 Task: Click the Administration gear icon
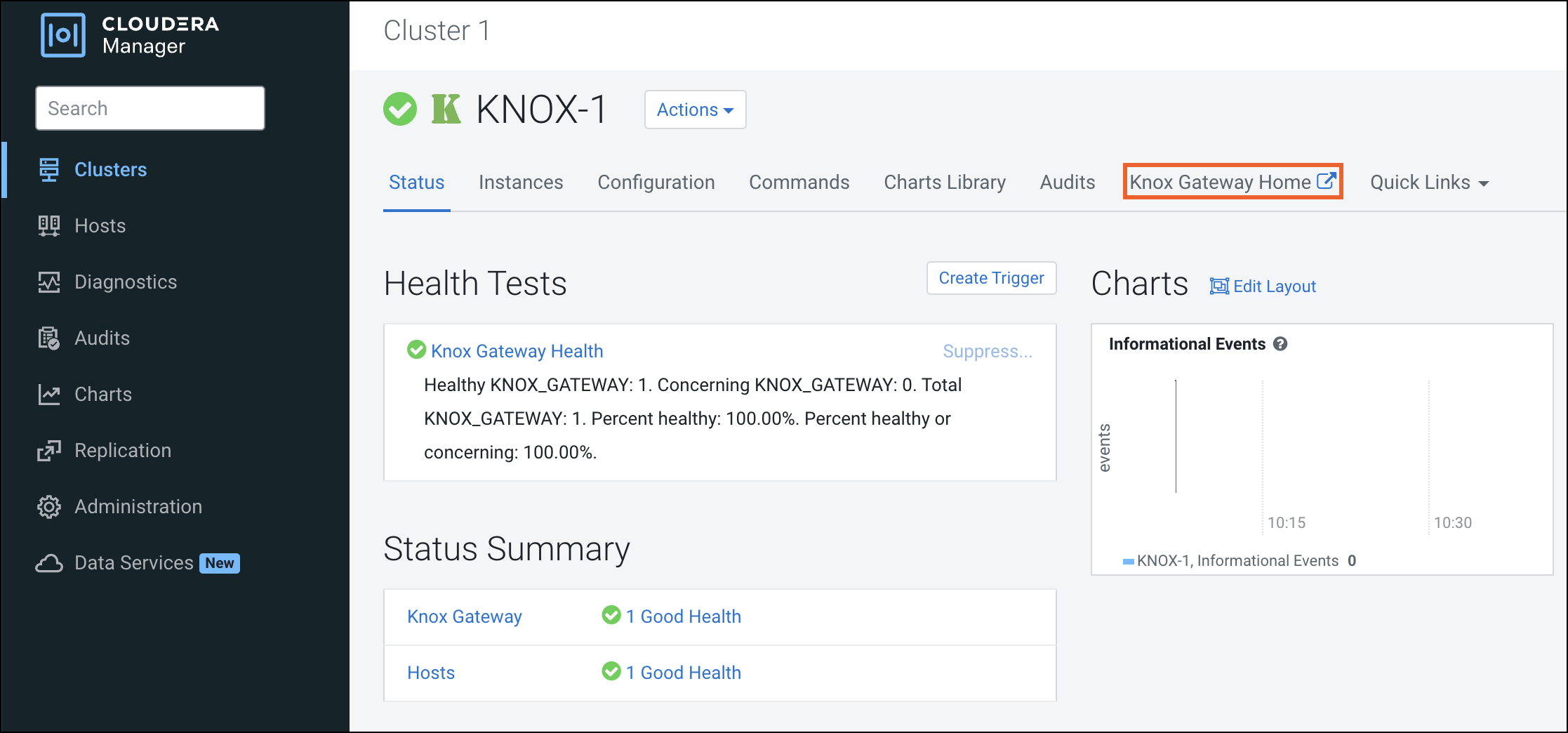point(49,506)
